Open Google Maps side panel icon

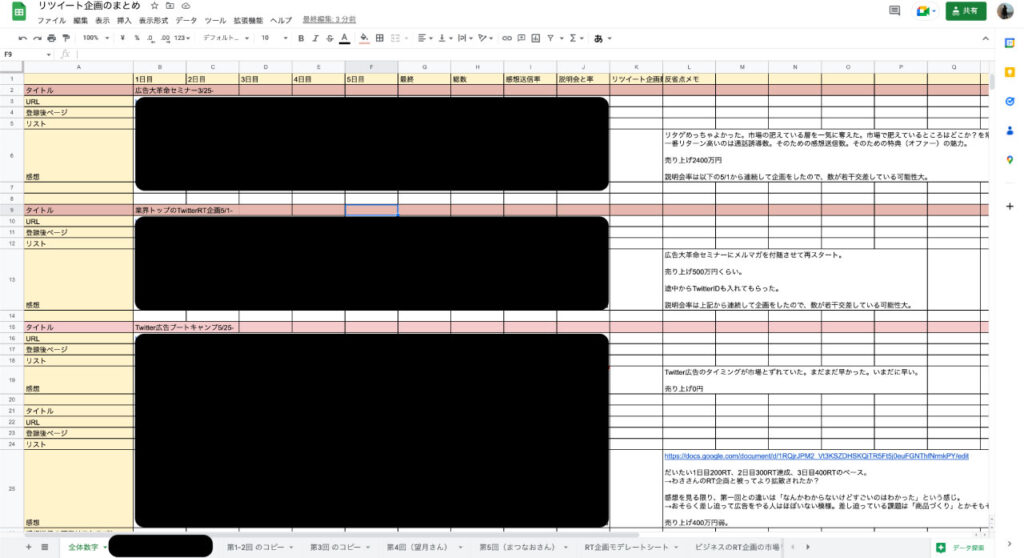[x=1010, y=159]
